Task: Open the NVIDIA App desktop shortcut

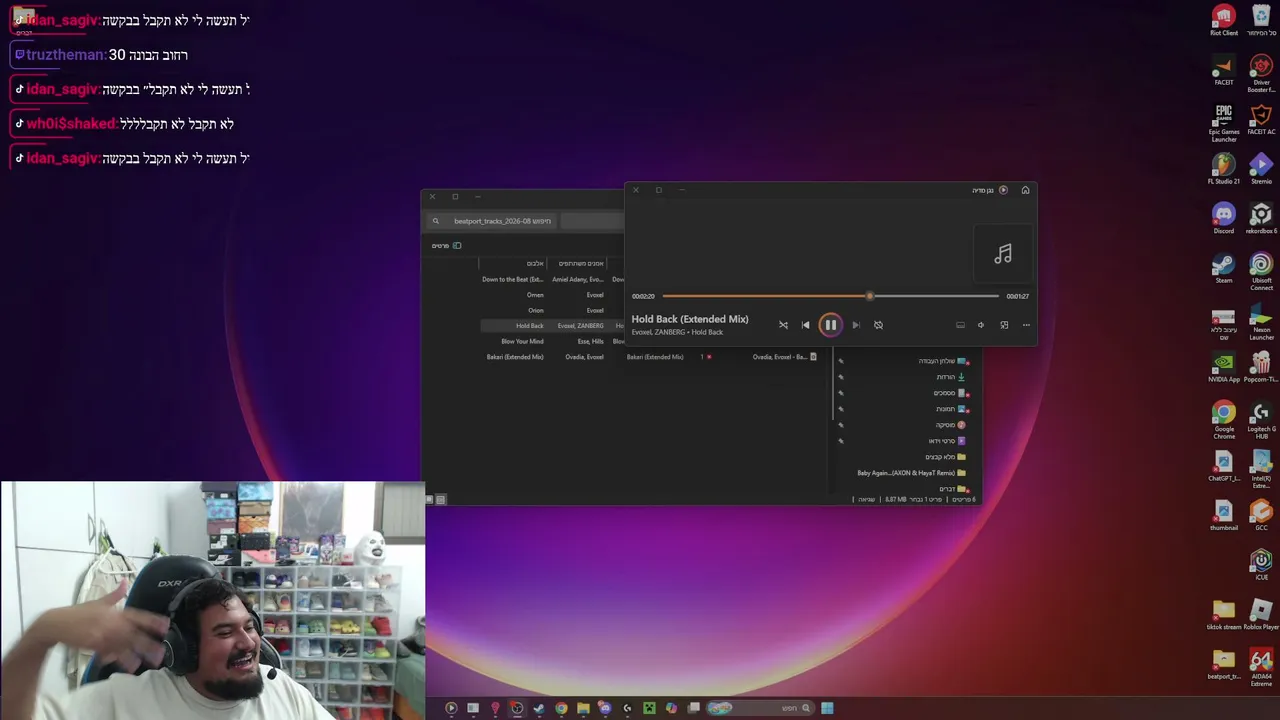Action: click(x=1224, y=367)
